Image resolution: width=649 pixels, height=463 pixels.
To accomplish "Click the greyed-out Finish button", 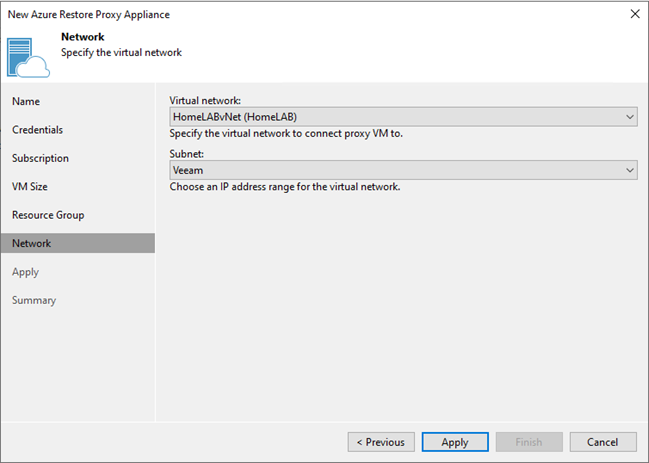I will click(x=529, y=442).
